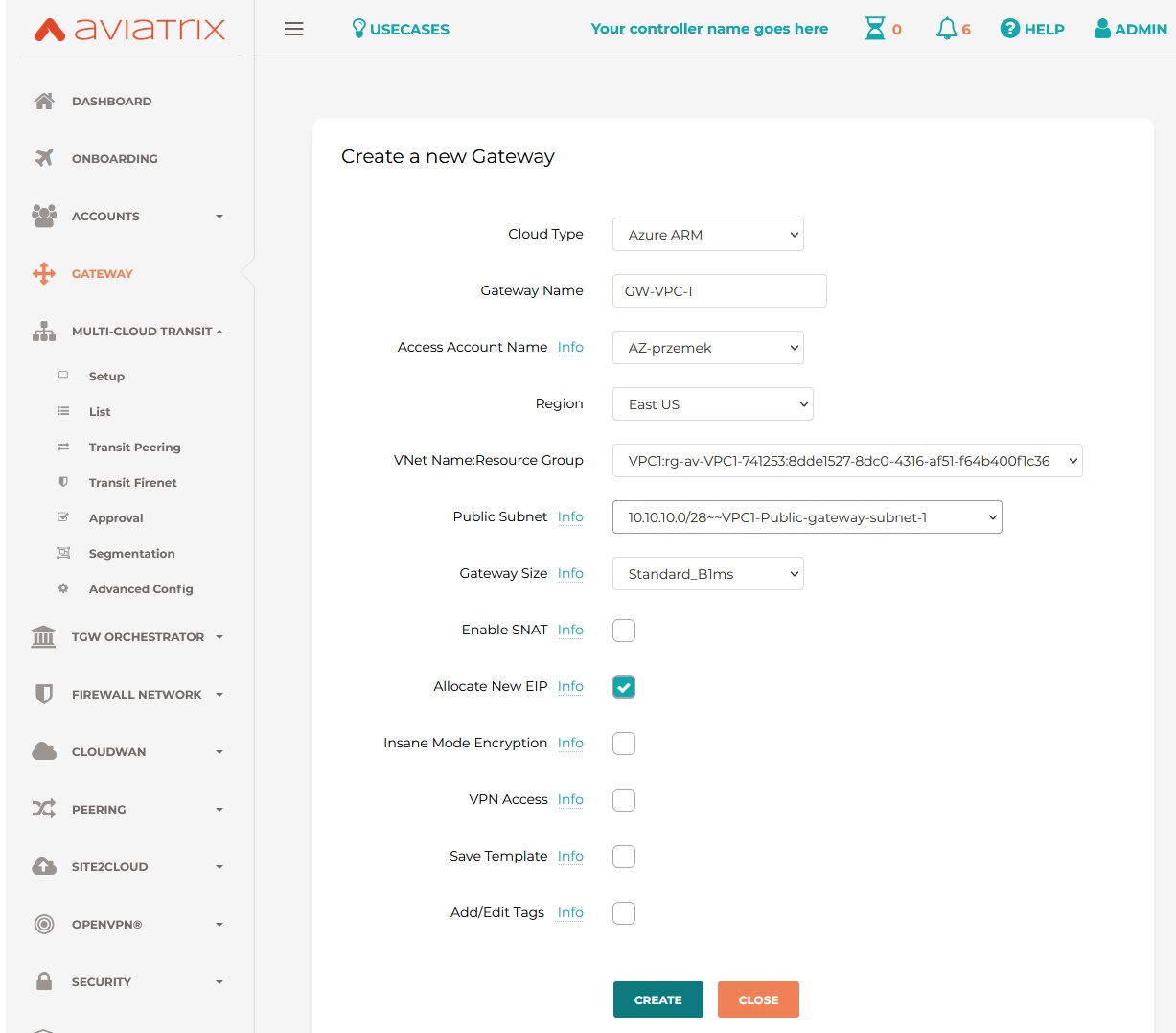Click the Approval checkmark icon
1176x1033 pixels.
click(63, 517)
